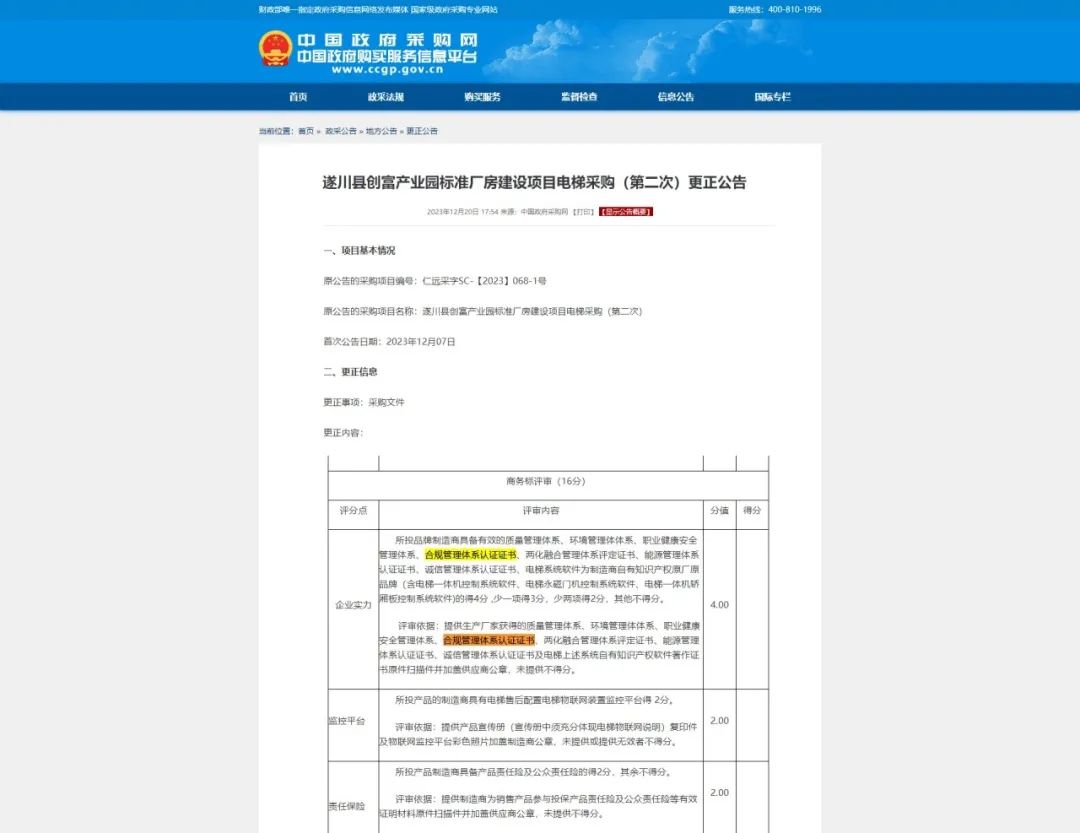
Task: Open the 政采法规 navigation menu item
Action: pos(385,97)
